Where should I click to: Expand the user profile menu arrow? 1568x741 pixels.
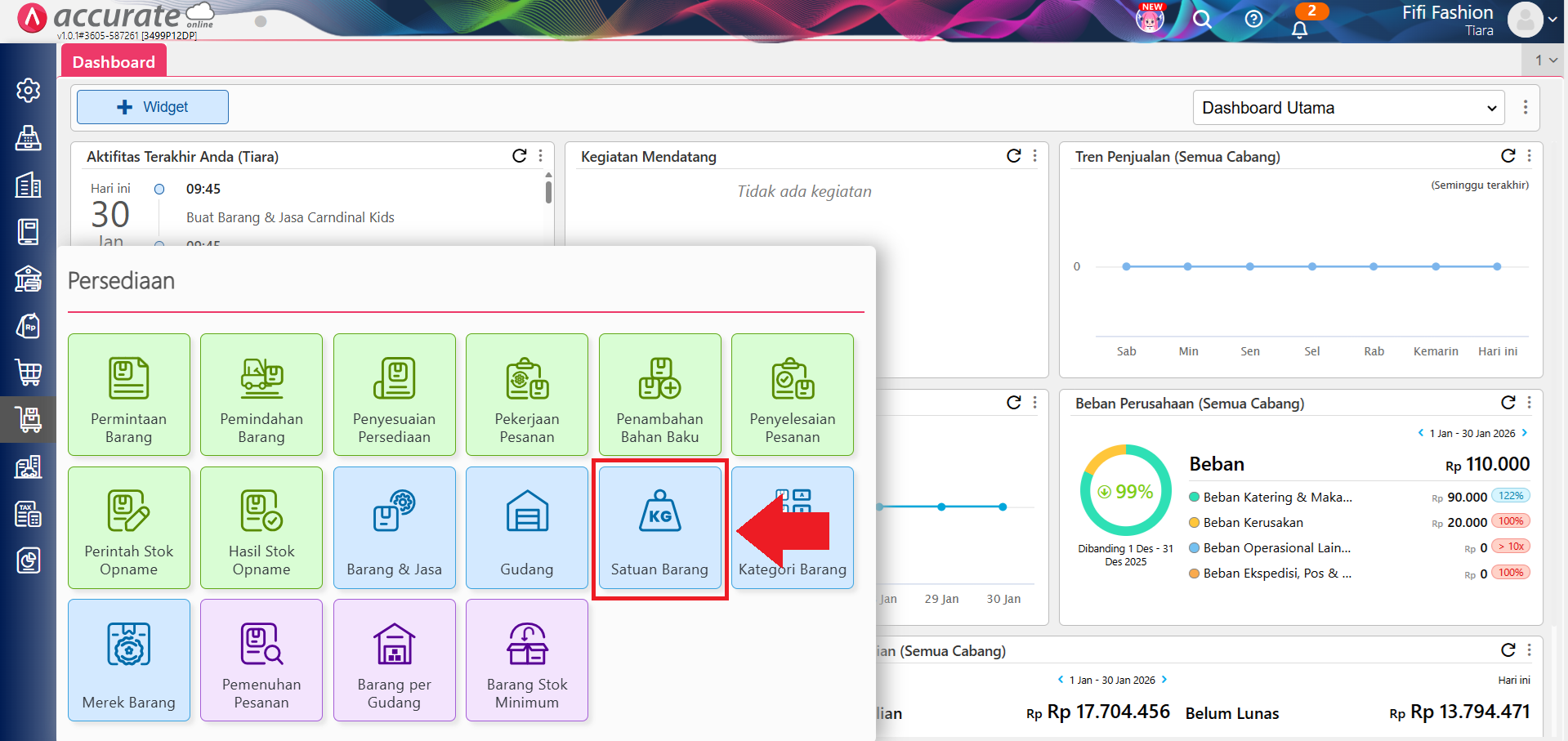coord(1552,20)
